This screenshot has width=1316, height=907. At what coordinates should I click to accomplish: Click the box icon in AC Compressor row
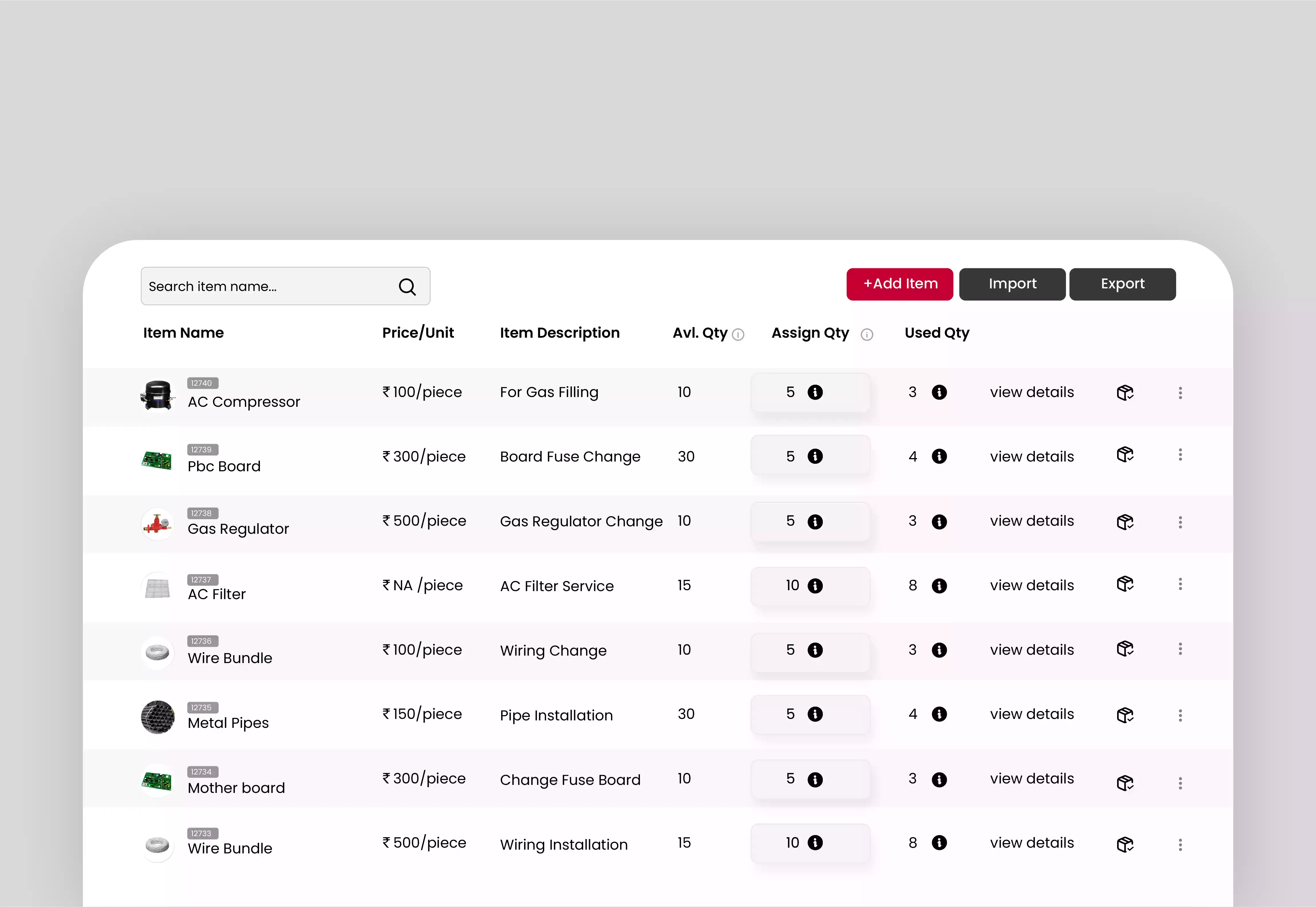1125,393
